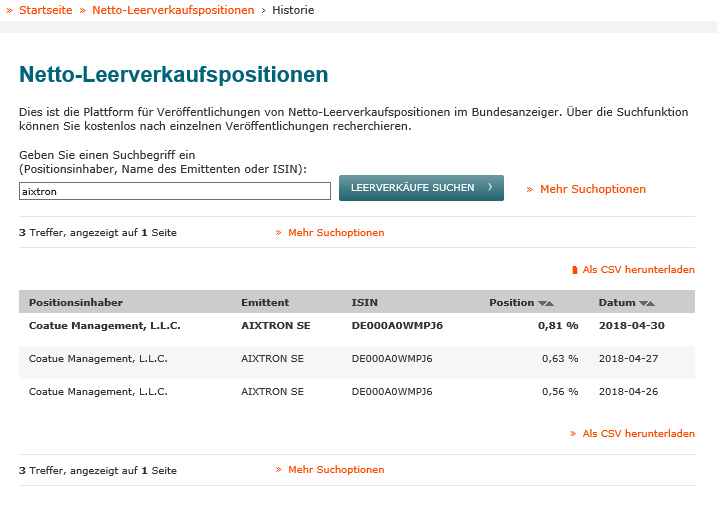Image resolution: width=717 pixels, height=530 pixels.
Task: Download results via lower Als CSV herunterladen
Action: coord(638,434)
